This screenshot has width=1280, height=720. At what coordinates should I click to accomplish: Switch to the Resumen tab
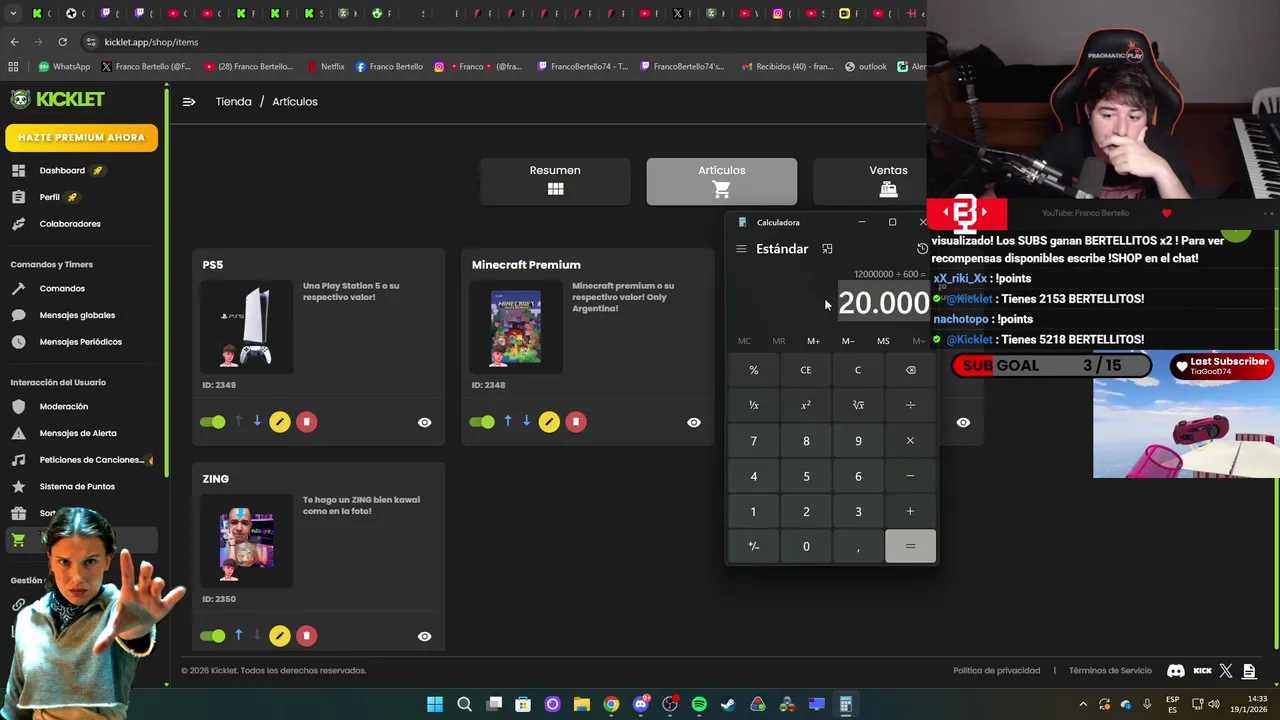(555, 181)
